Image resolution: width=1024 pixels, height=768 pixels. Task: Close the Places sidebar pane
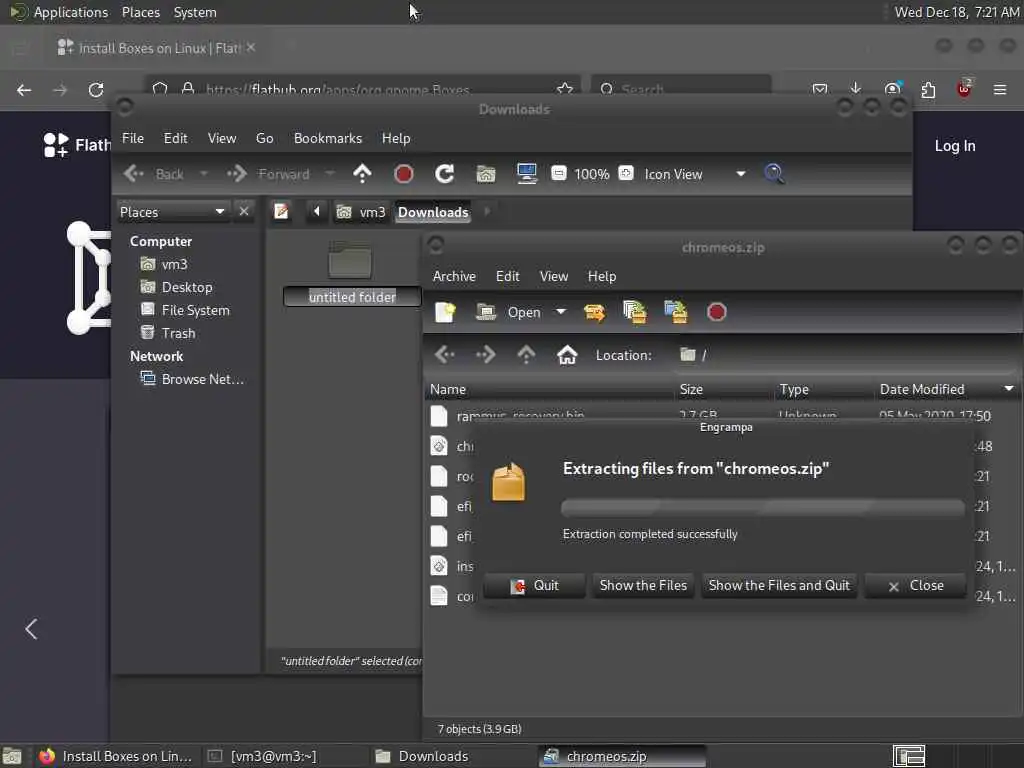pyautogui.click(x=244, y=212)
